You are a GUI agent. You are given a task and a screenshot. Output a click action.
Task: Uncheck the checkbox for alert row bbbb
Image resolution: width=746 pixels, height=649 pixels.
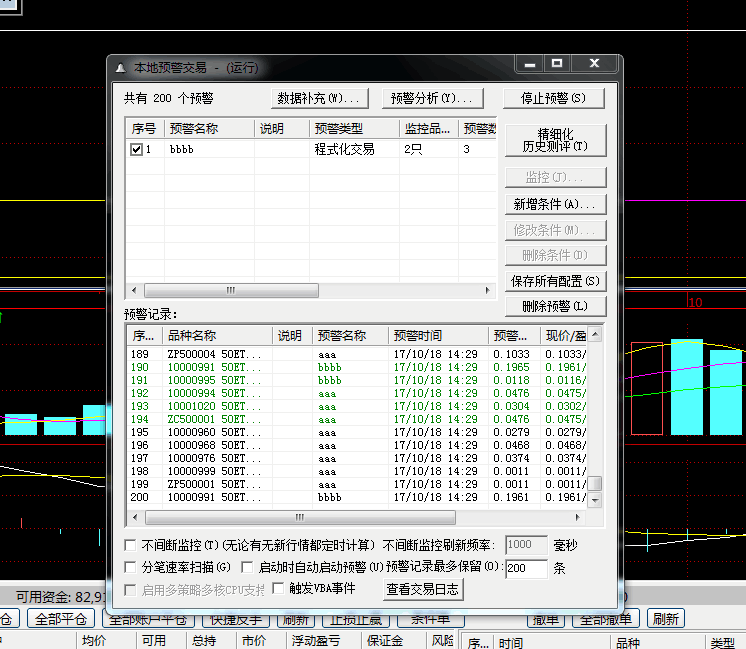coord(137,149)
